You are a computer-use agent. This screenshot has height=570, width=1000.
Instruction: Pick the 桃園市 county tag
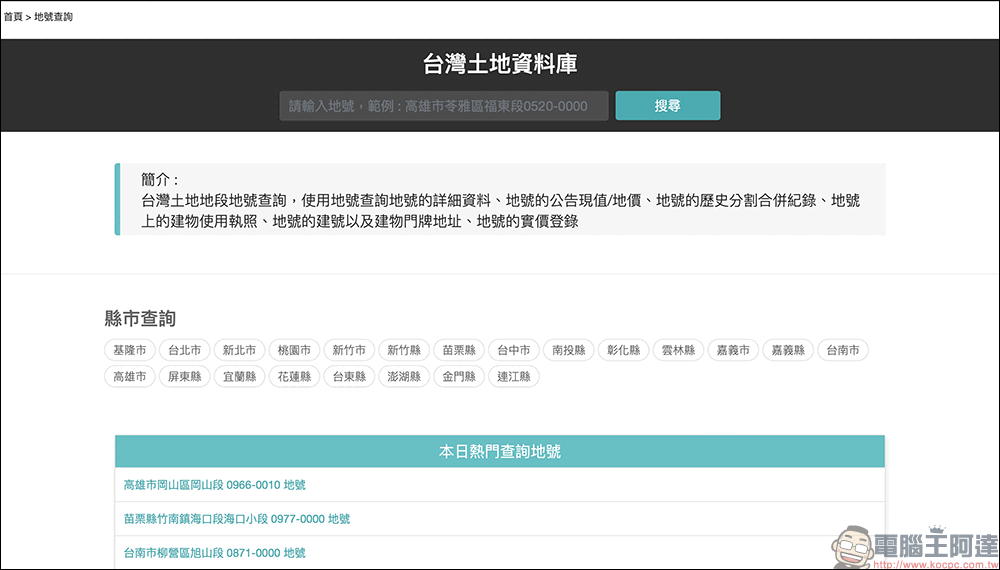(x=294, y=350)
